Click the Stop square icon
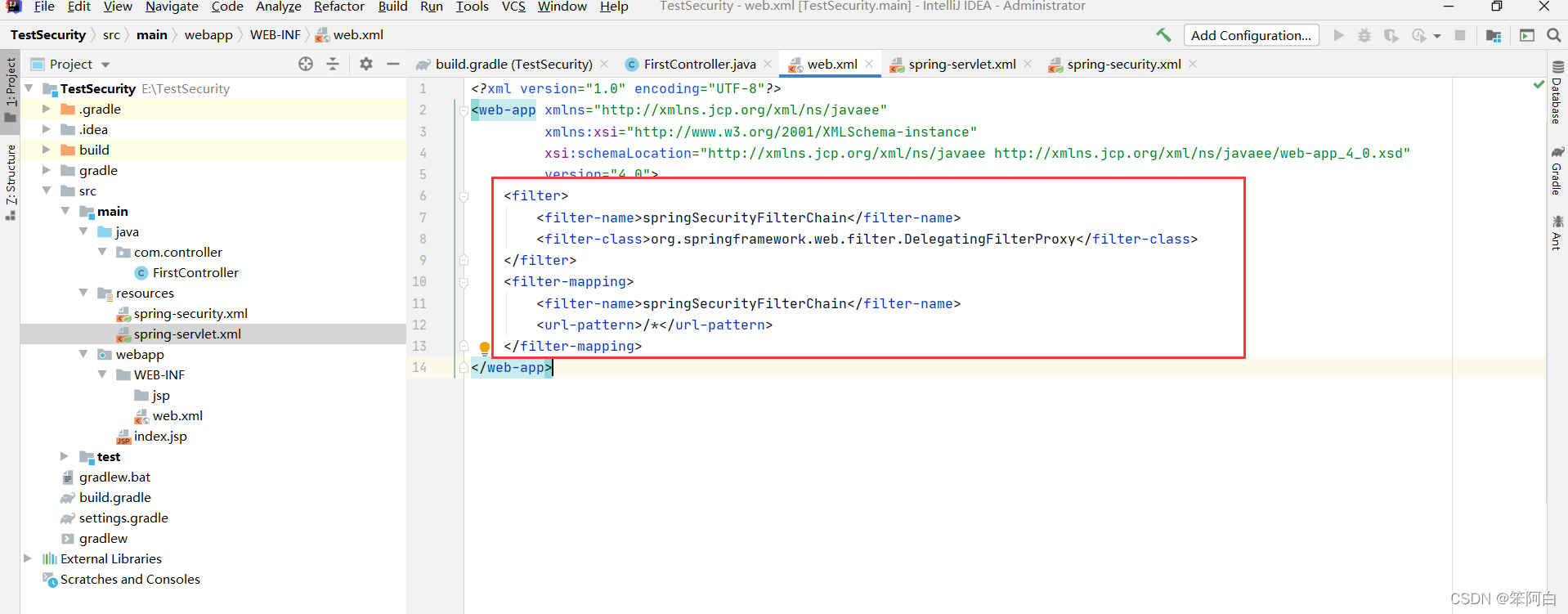This screenshot has height=614, width=1568. click(x=1460, y=35)
